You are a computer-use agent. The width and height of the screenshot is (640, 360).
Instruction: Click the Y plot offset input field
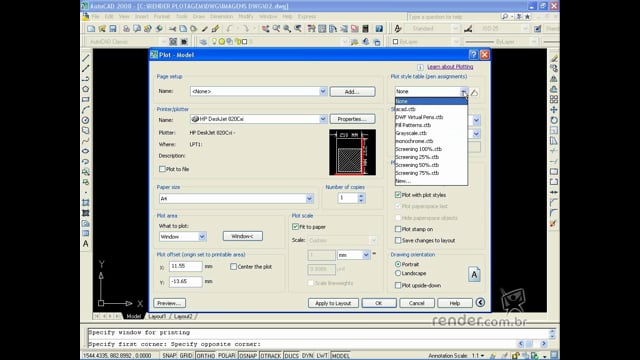pos(186,282)
